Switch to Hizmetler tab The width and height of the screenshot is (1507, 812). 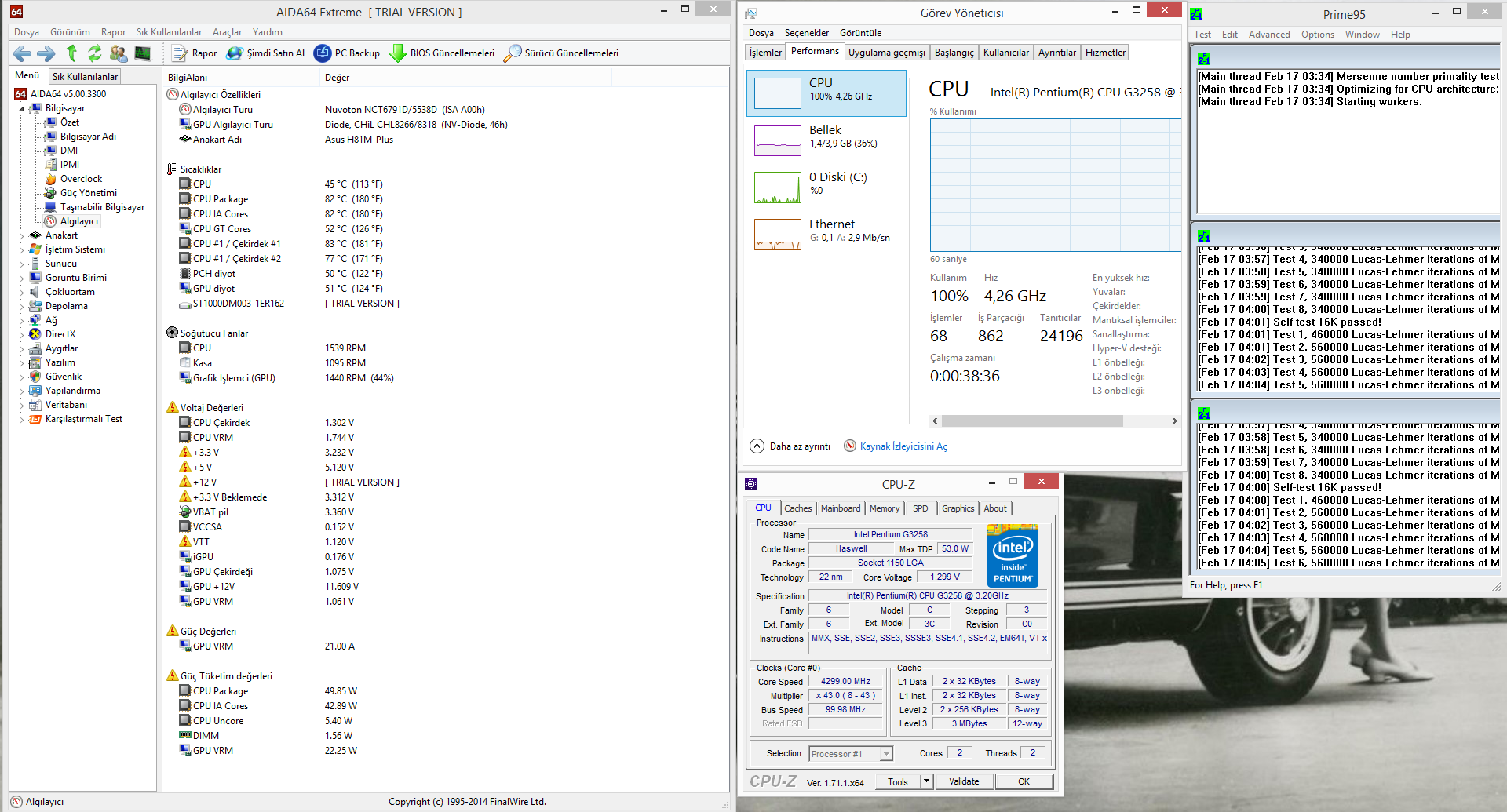point(1105,53)
